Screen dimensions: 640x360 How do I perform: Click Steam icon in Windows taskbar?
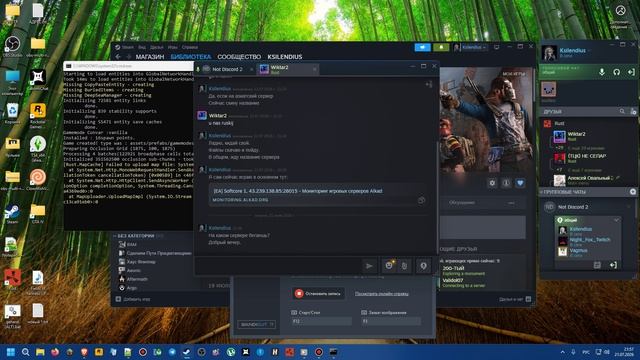(x=187, y=352)
